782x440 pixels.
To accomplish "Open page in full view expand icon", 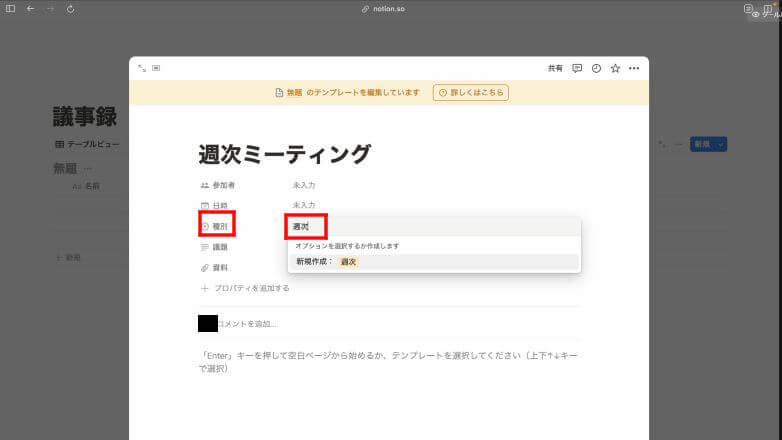I will point(142,68).
